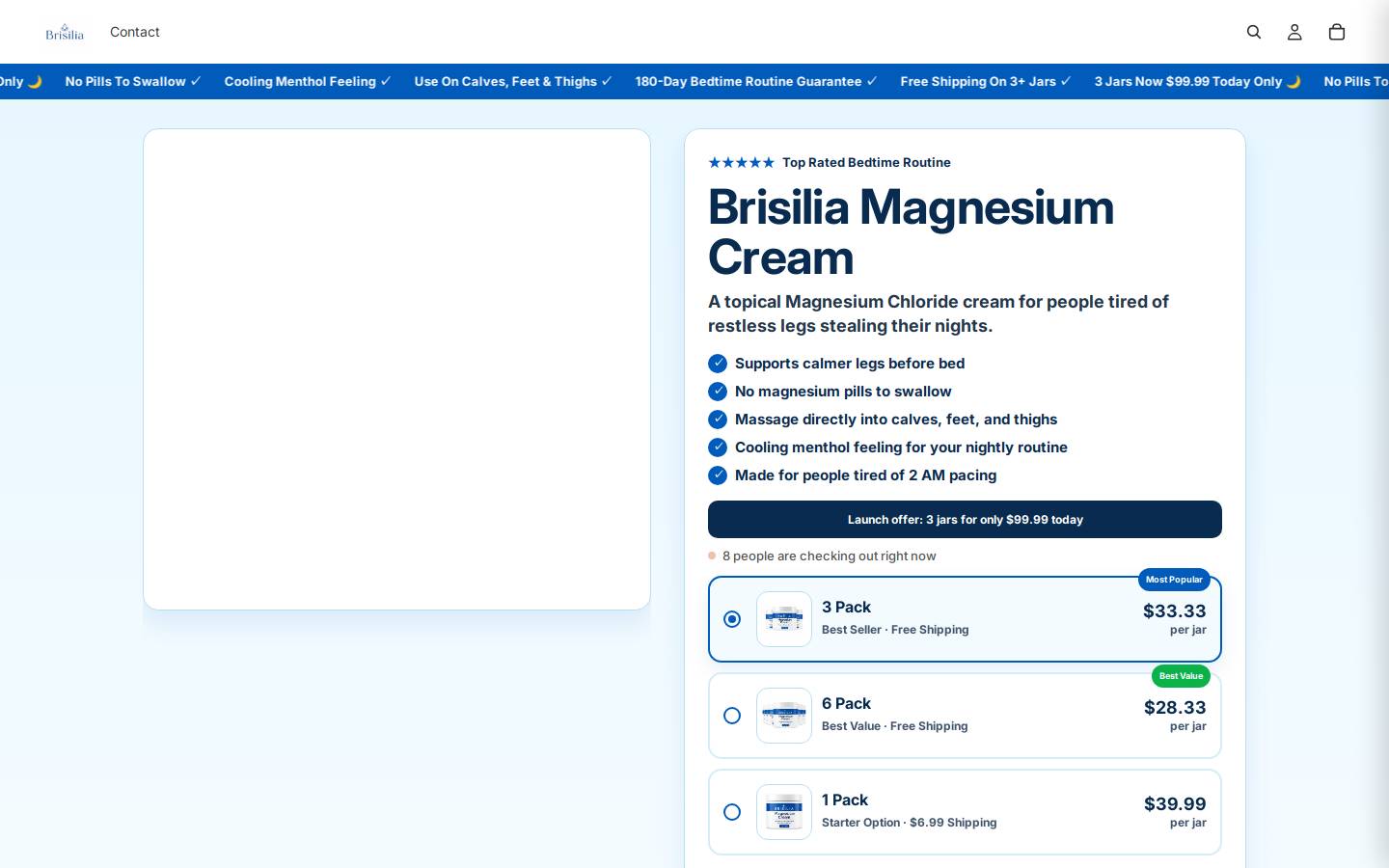Open the Contact menu link

click(135, 32)
